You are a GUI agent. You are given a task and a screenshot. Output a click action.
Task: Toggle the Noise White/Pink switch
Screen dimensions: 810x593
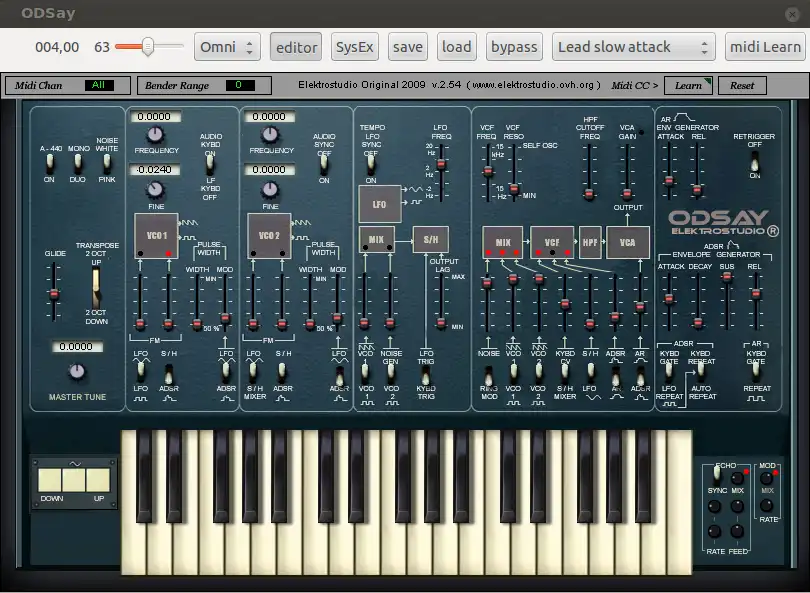[x=107, y=163]
